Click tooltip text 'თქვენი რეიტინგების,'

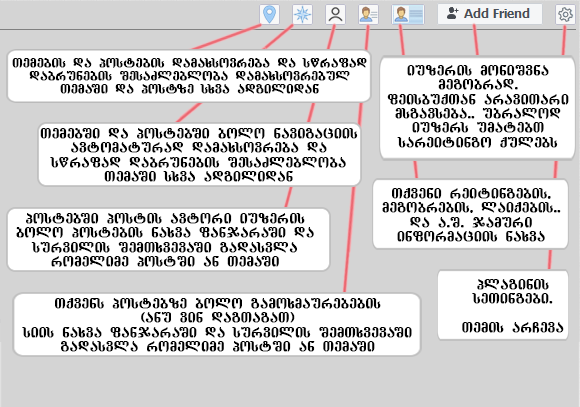tap(471, 193)
